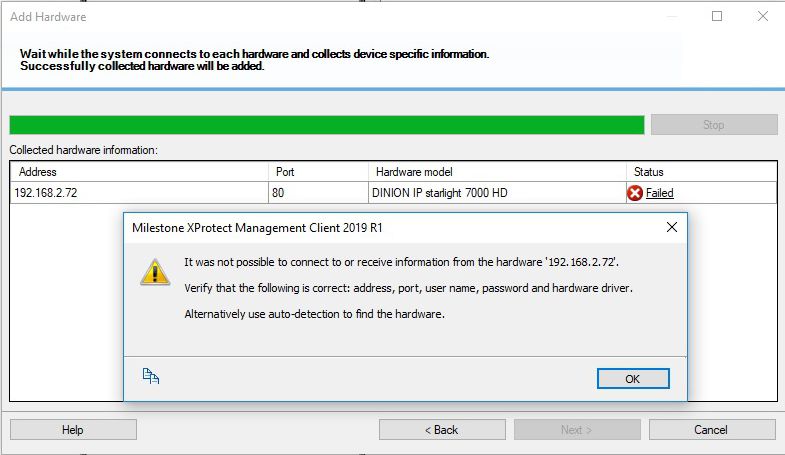Image resolution: width=785 pixels, height=455 pixels.
Task: Sort by the Port column header
Action: click(318, 172)
